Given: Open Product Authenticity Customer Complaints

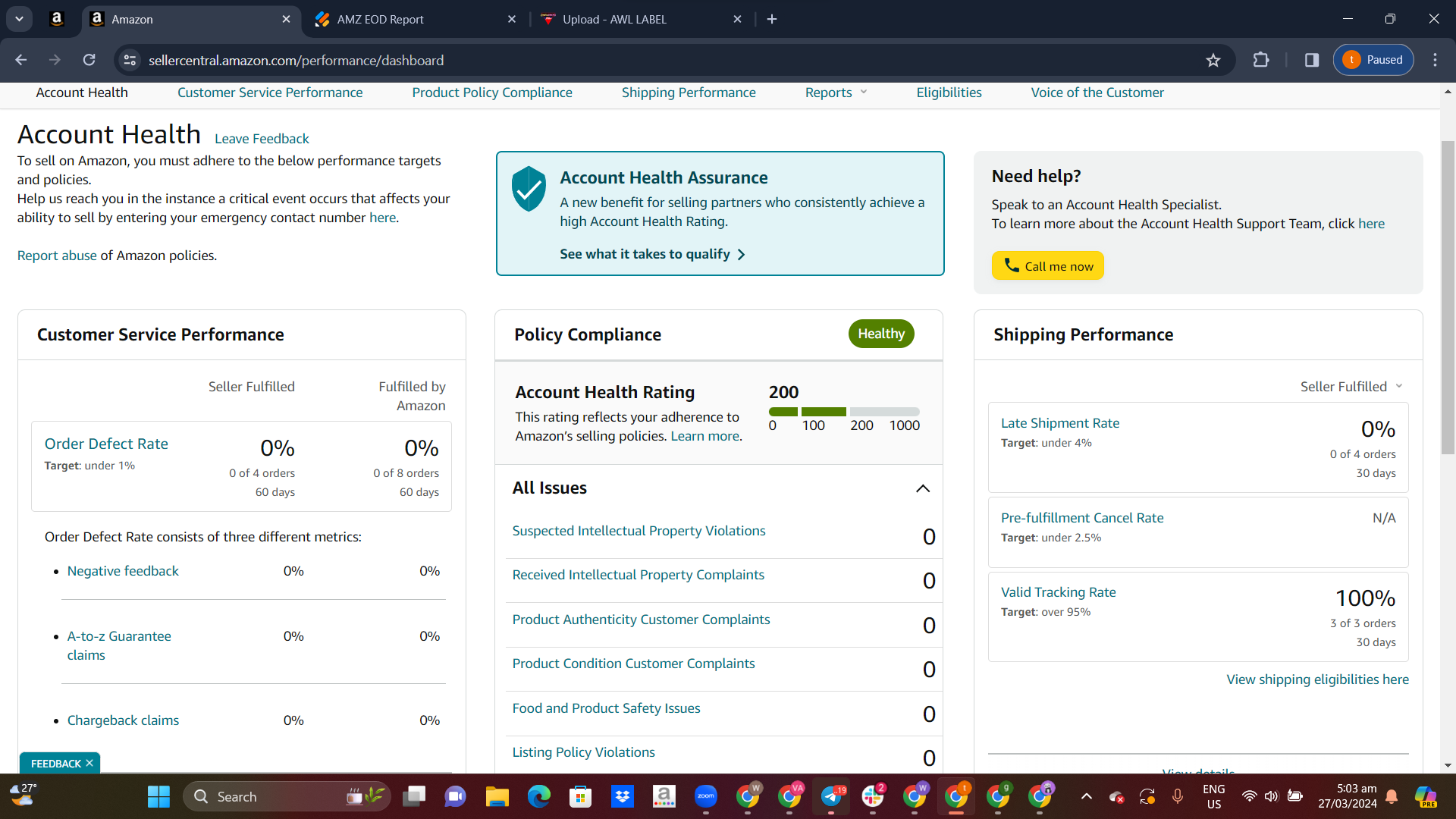Looking at the screenshot, I should coord(641,620).
